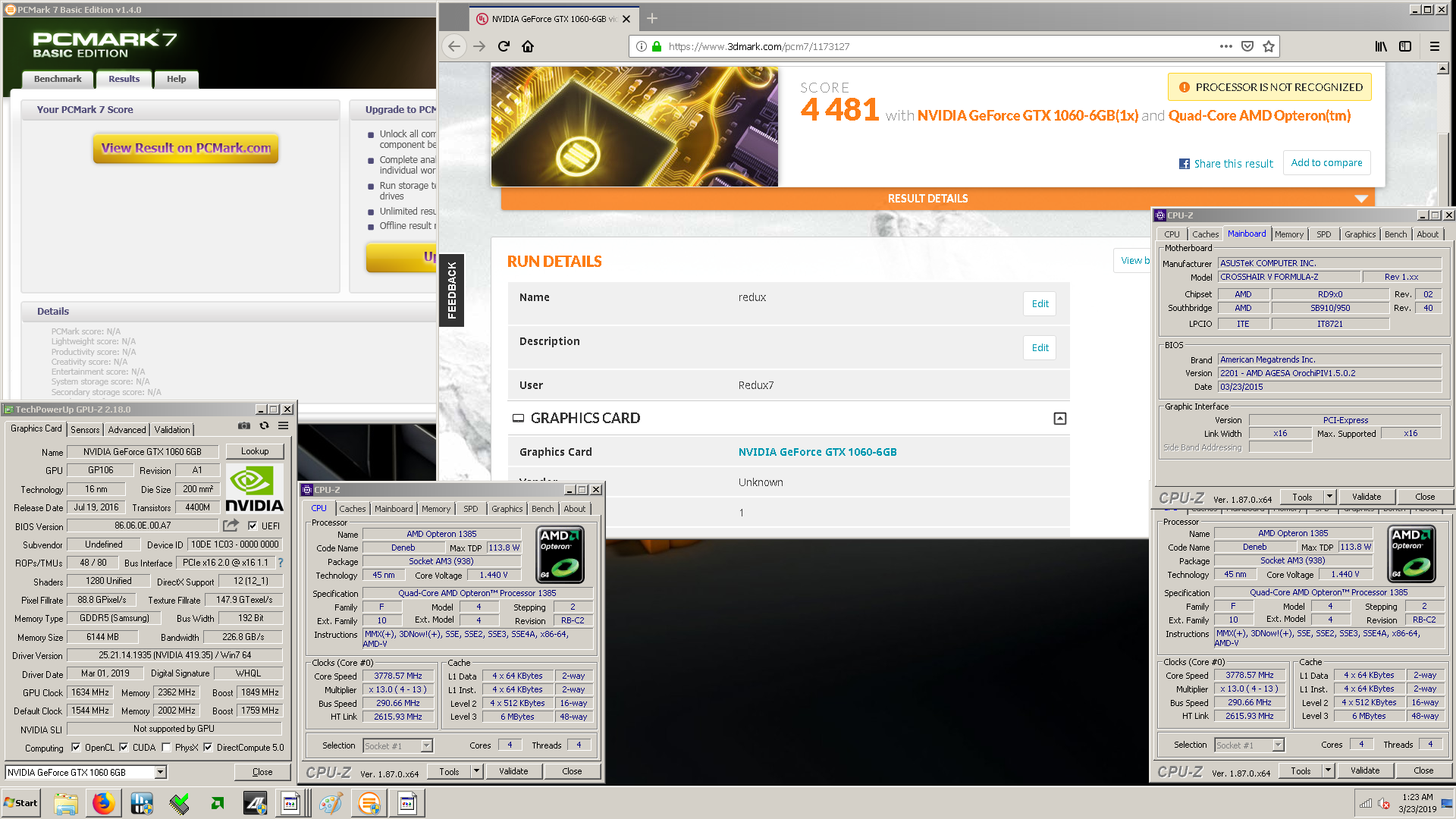
Task: Toggle the CUDA computing checkbox
Action: [x=124, y=748]
